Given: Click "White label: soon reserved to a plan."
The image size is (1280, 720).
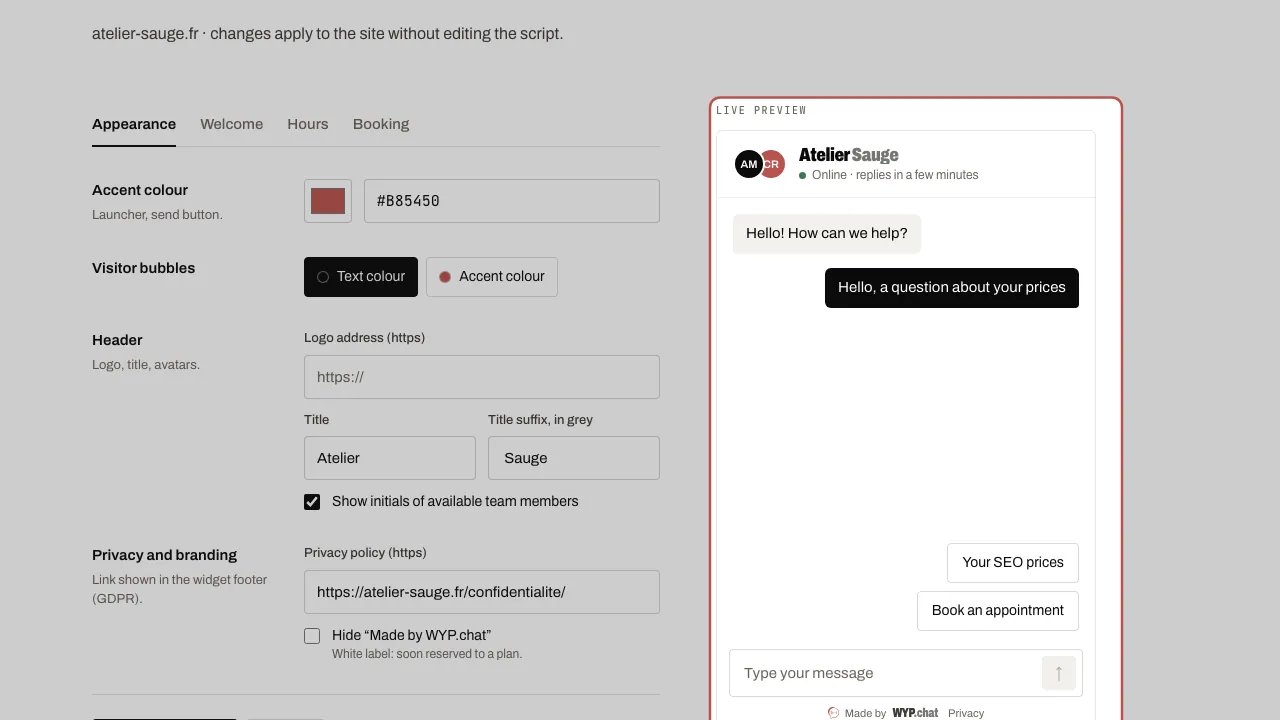Looking at the screenshot, I should (427, 654).
